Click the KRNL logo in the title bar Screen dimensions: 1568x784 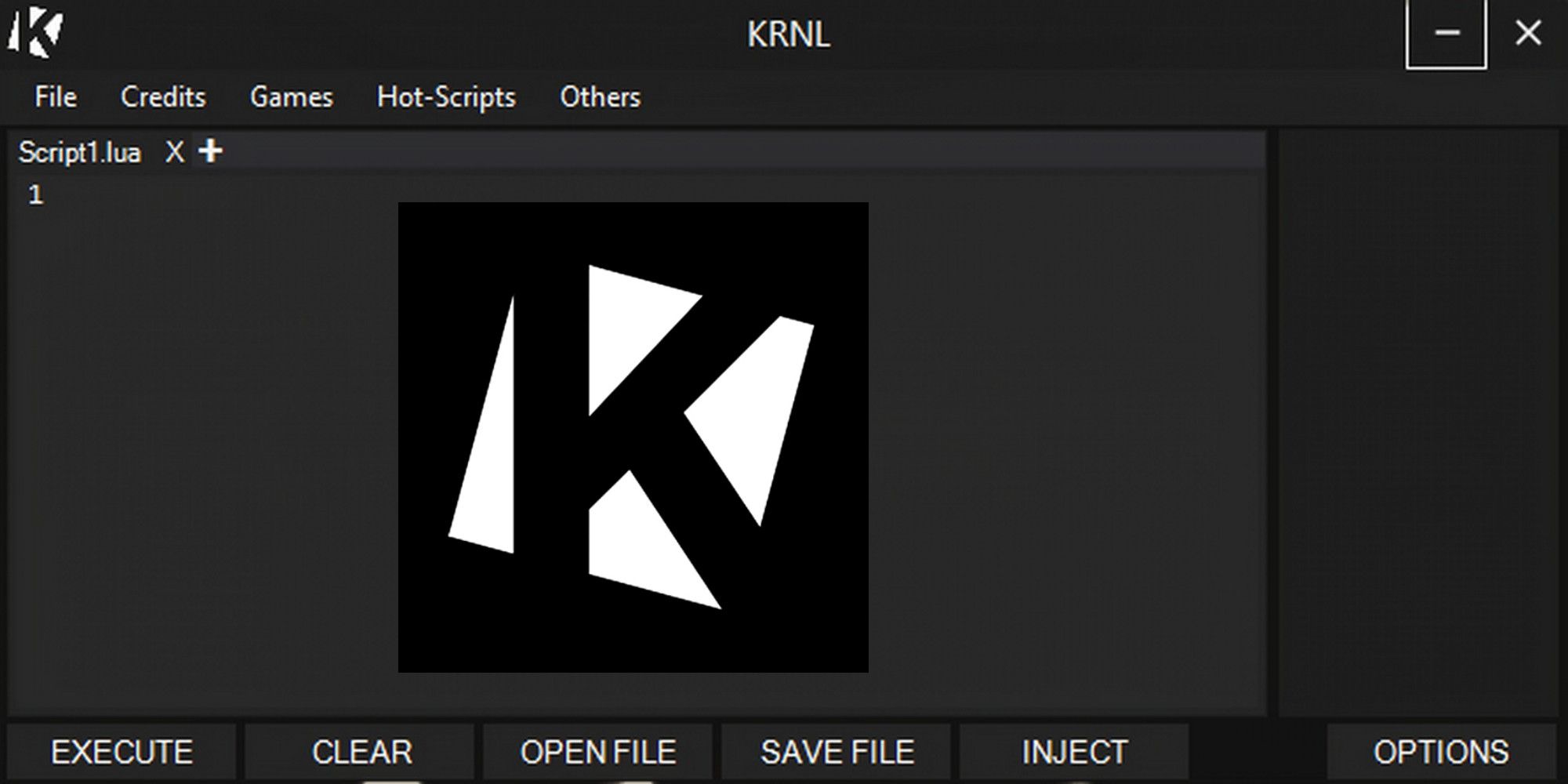point(36,34)
